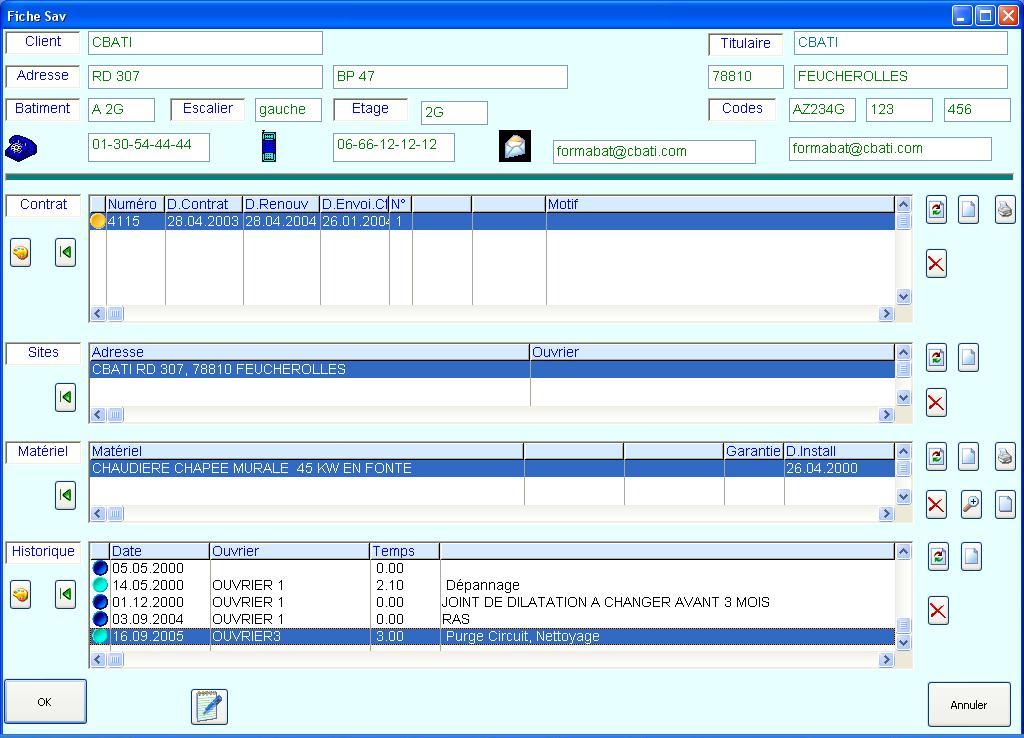
Task: Click the hand icon beside Historique
Action: pos(20,595)
